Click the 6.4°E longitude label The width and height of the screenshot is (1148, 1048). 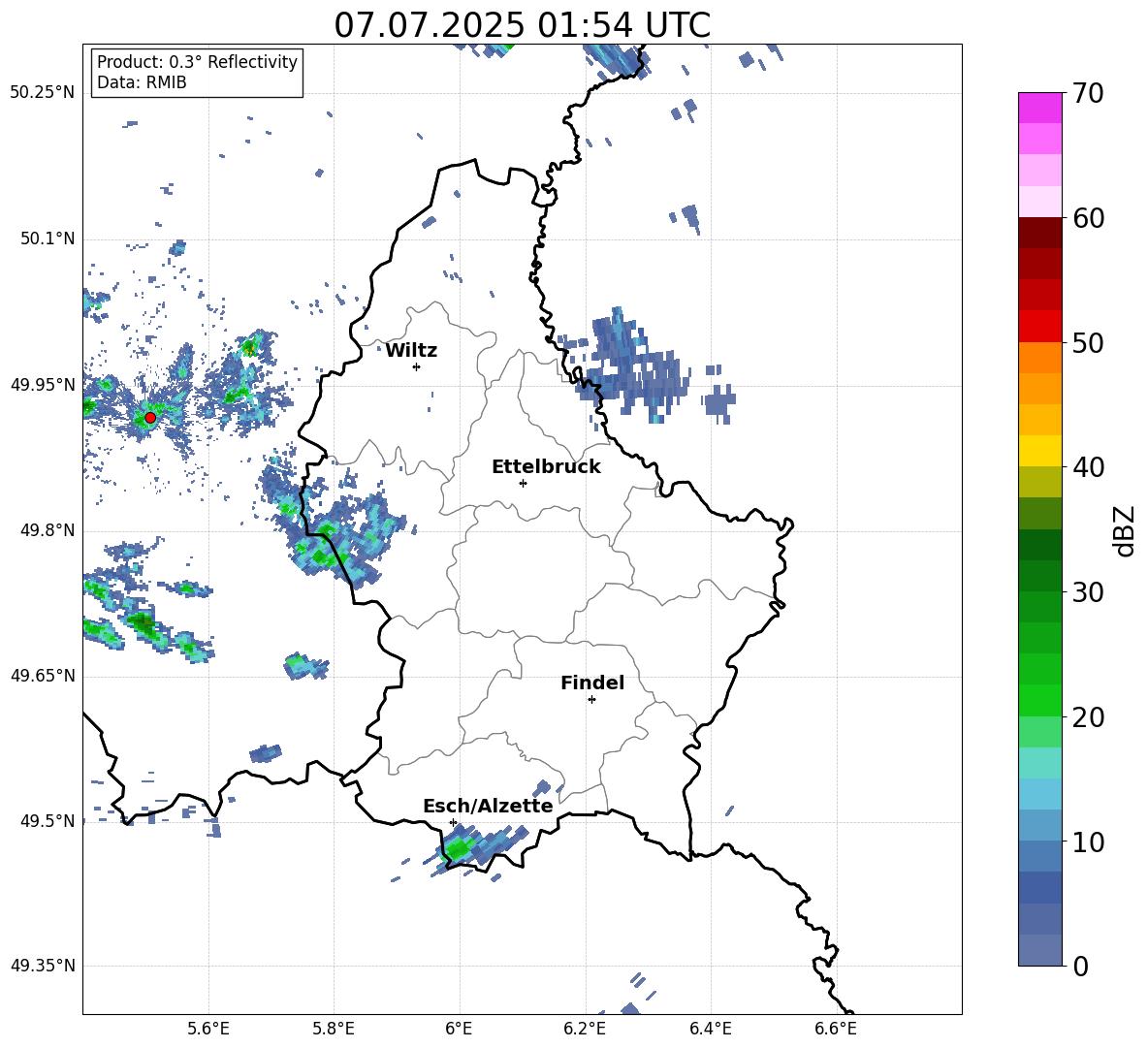(x=710, y=1029)
